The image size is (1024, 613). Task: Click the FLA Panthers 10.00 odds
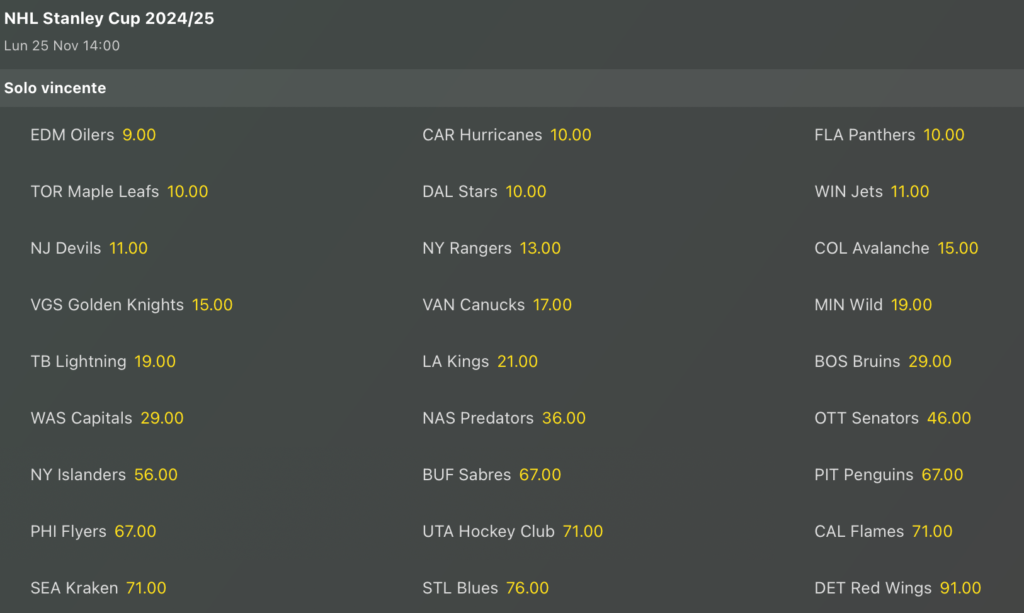coord(889,134)
